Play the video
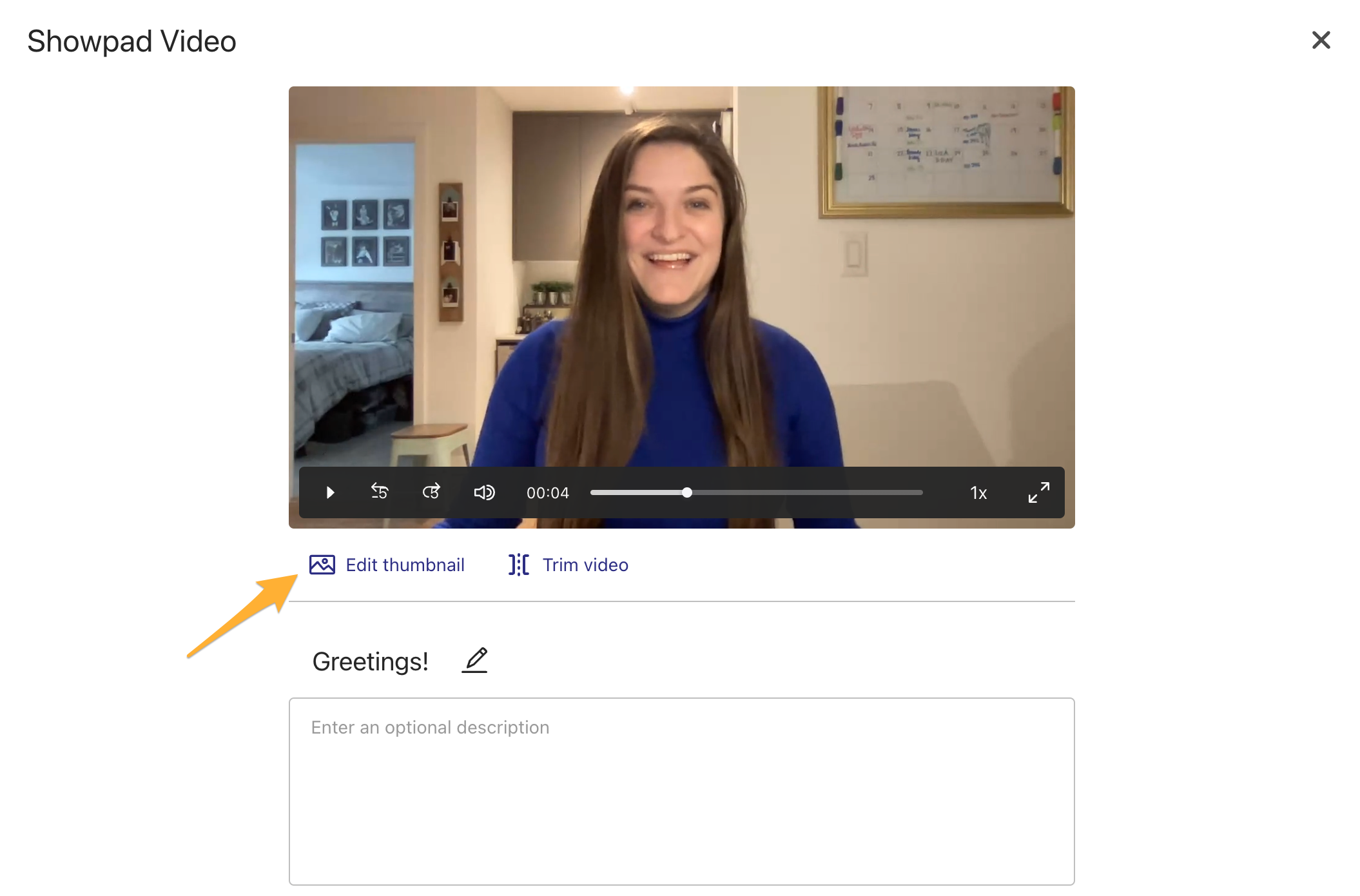1360x896 pixels. (x=330, y=492)
